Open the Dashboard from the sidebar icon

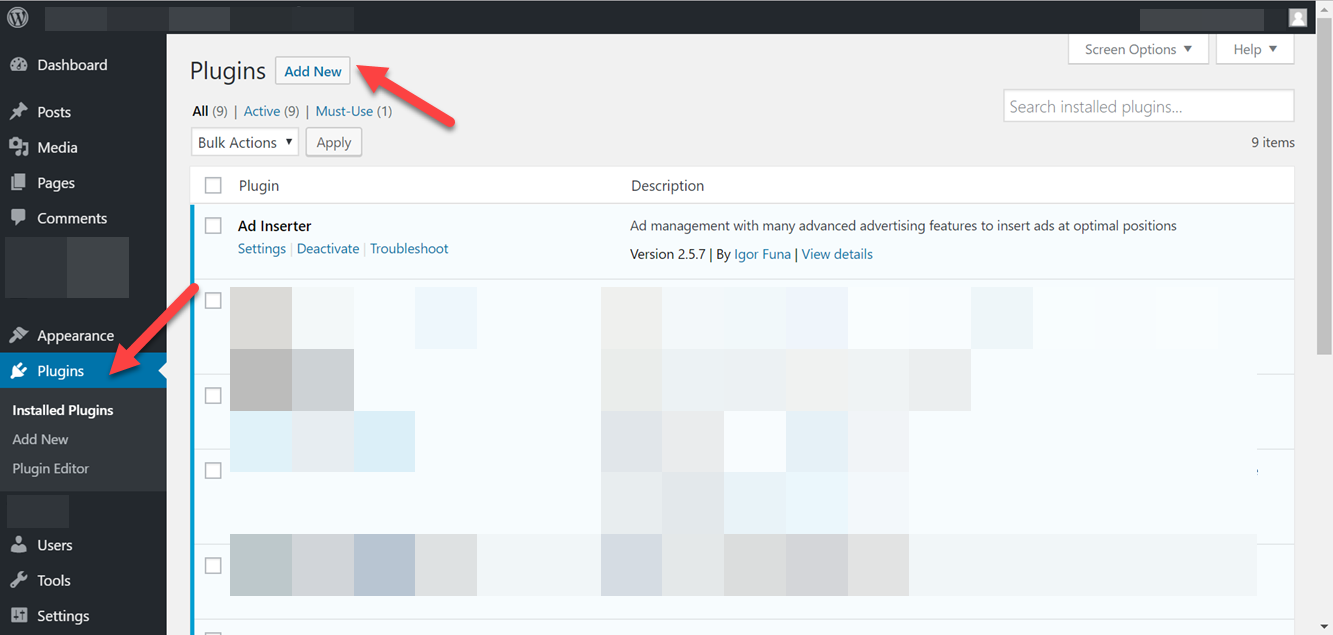point(21,64)
